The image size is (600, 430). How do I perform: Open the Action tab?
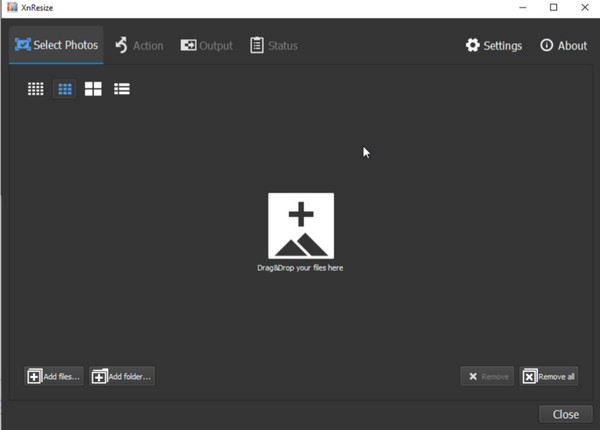138,45
